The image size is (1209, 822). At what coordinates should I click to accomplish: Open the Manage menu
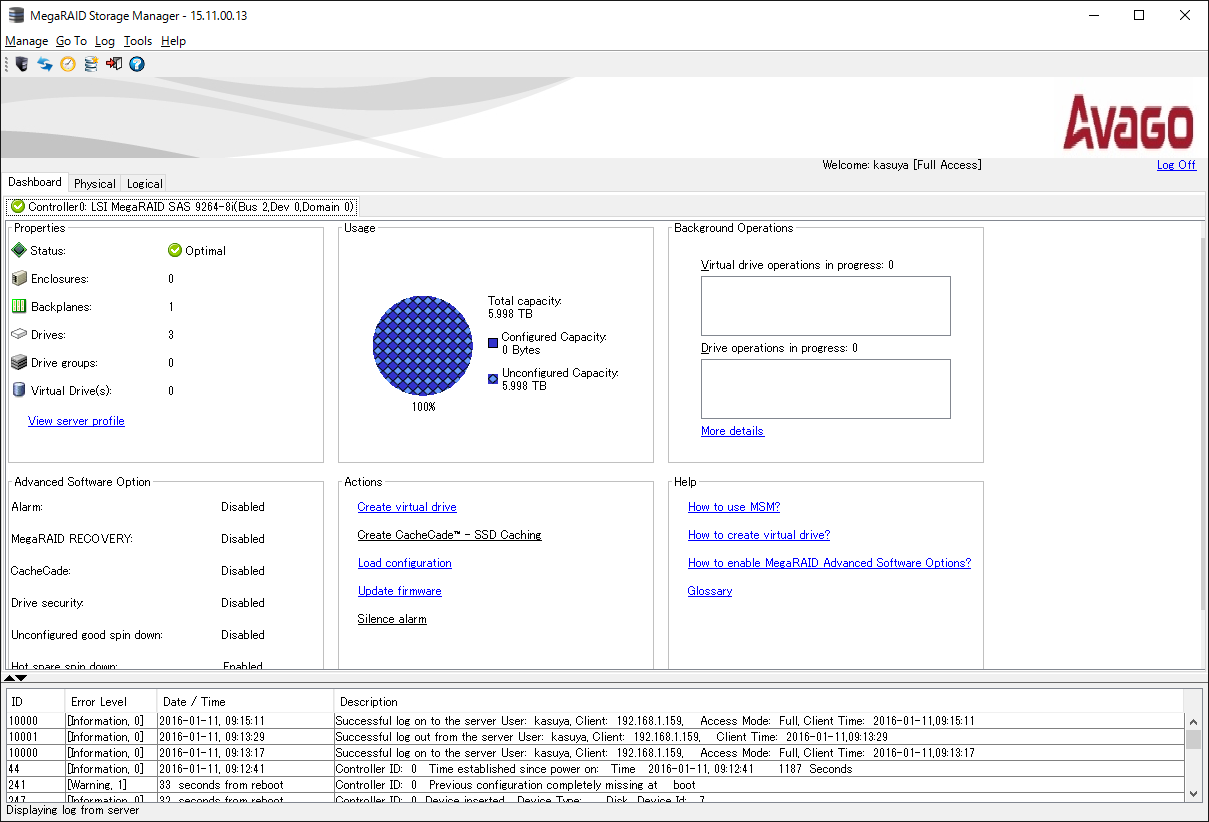point(27,41)
